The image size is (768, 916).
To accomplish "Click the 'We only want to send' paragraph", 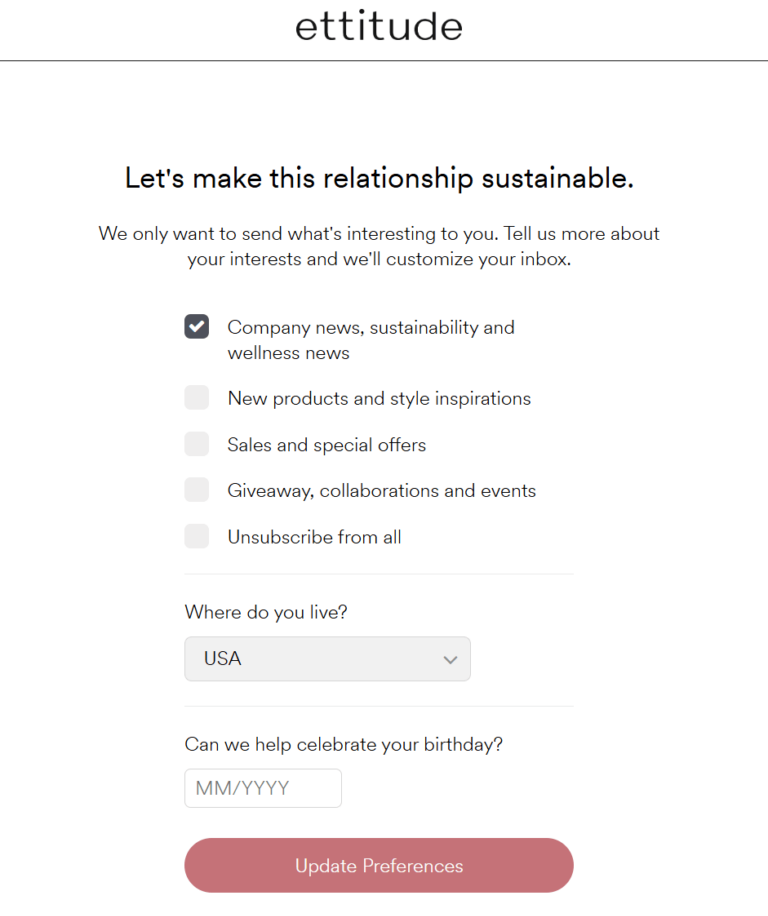I will (x=379, y=246).
